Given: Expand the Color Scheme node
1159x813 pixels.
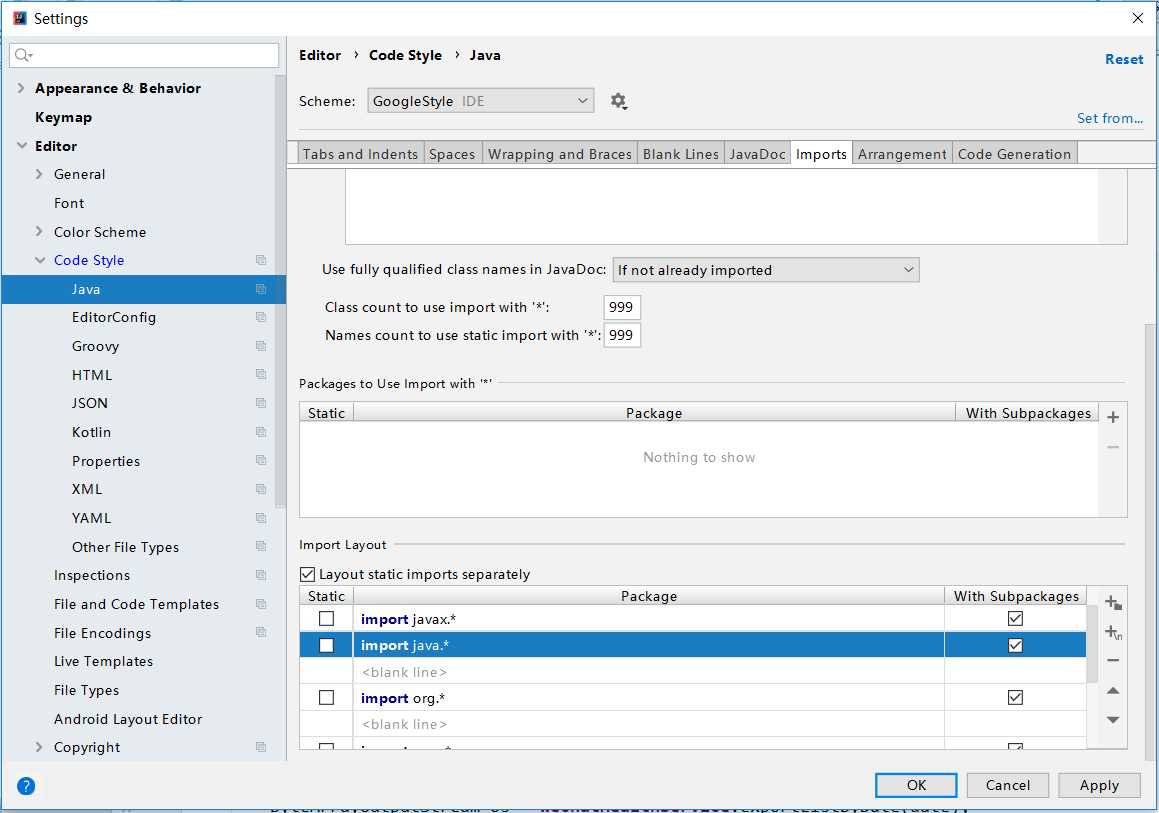Looking at the screenshot, I should point(39,231).
